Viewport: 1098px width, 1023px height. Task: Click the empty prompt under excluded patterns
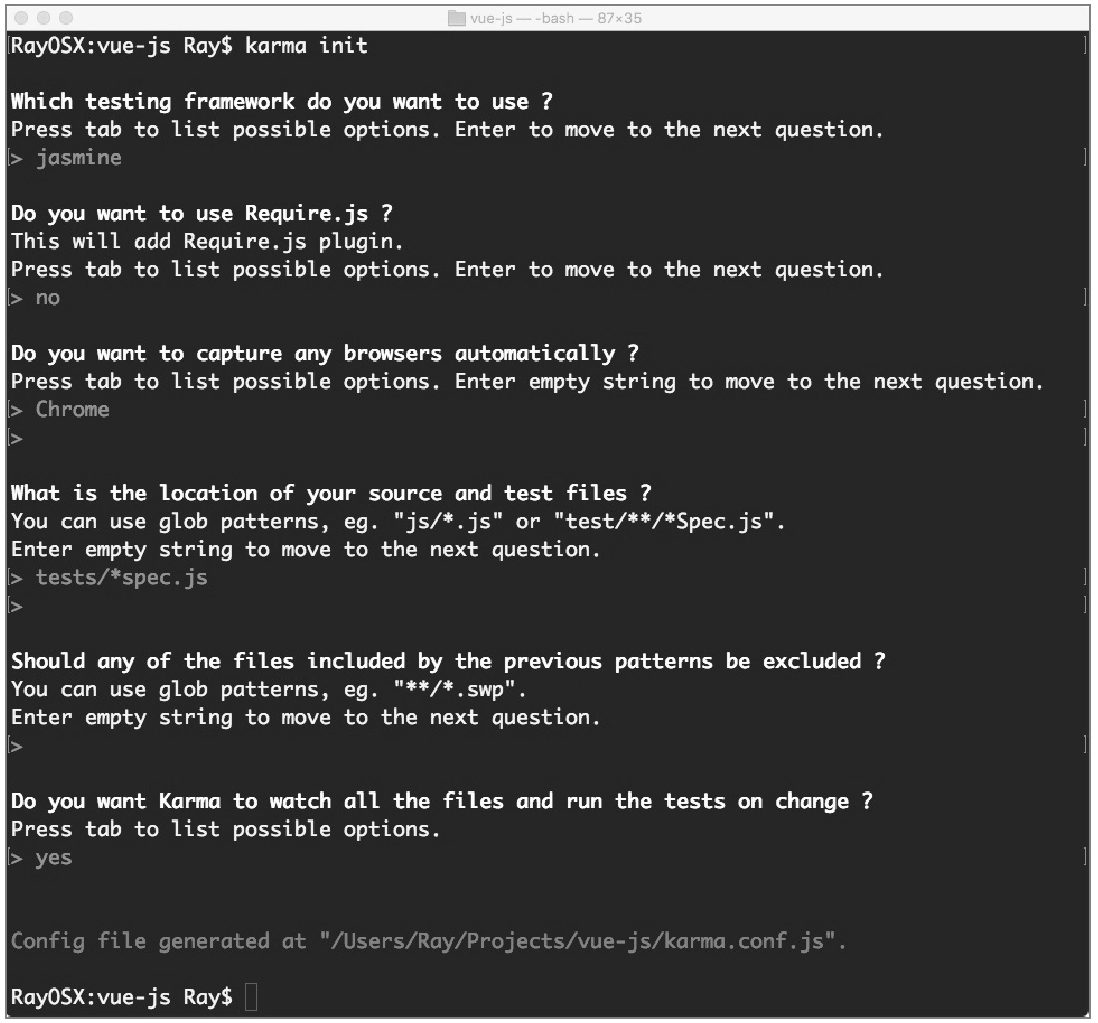click(15, 746)
